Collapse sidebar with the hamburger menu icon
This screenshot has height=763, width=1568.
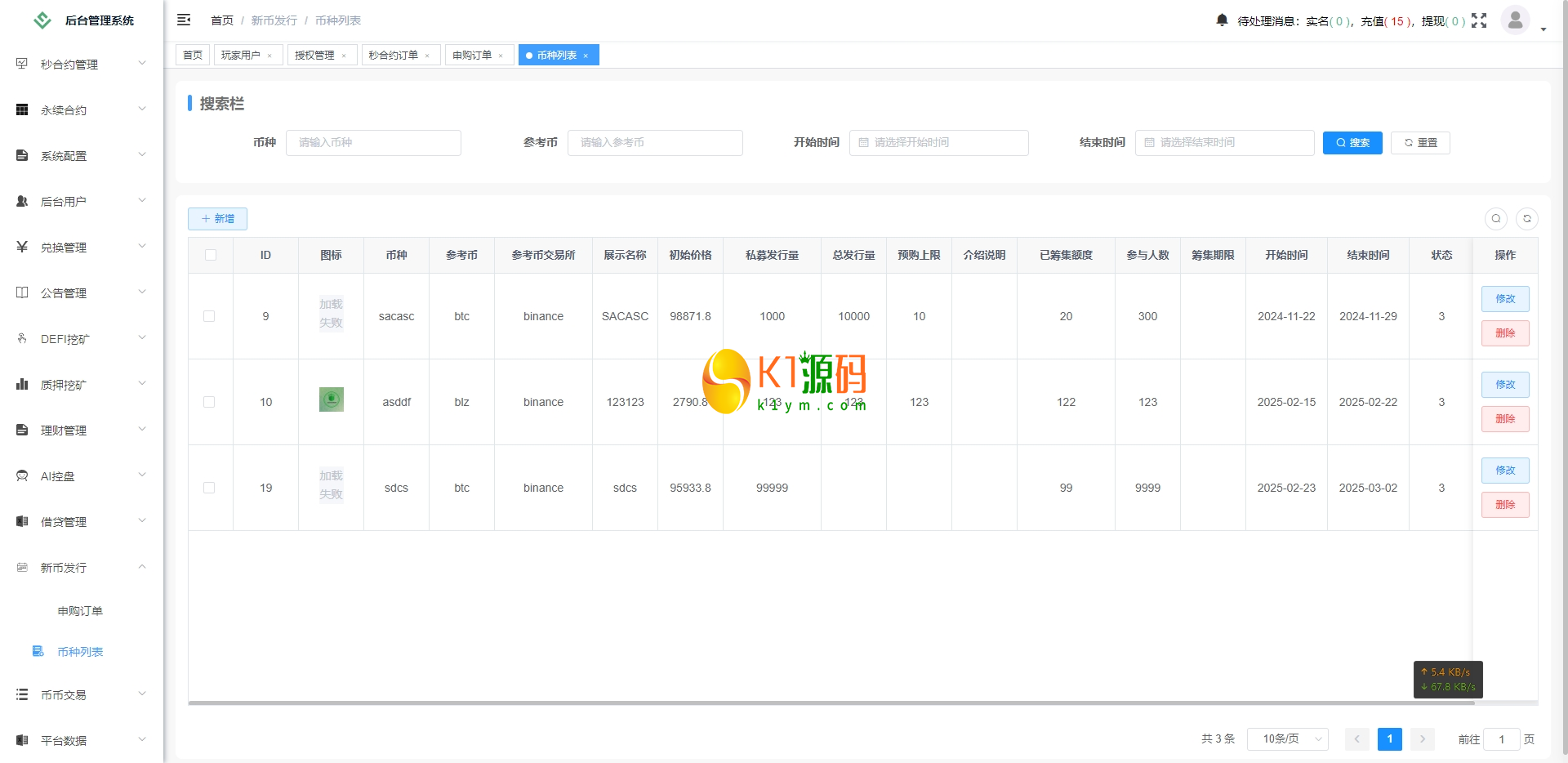184,20
